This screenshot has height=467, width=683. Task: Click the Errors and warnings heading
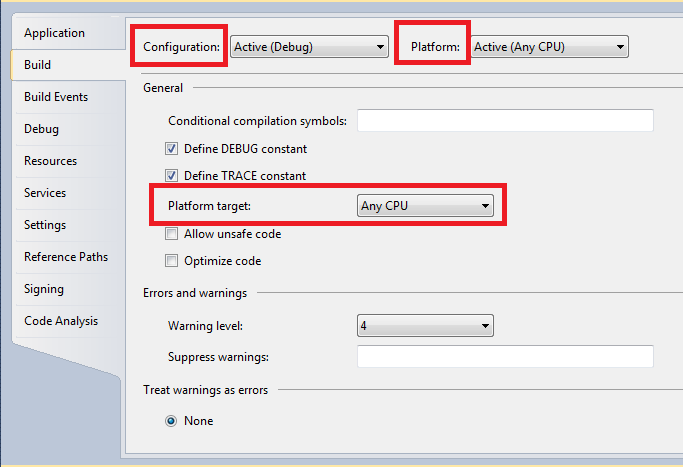(x=195, y=293)
